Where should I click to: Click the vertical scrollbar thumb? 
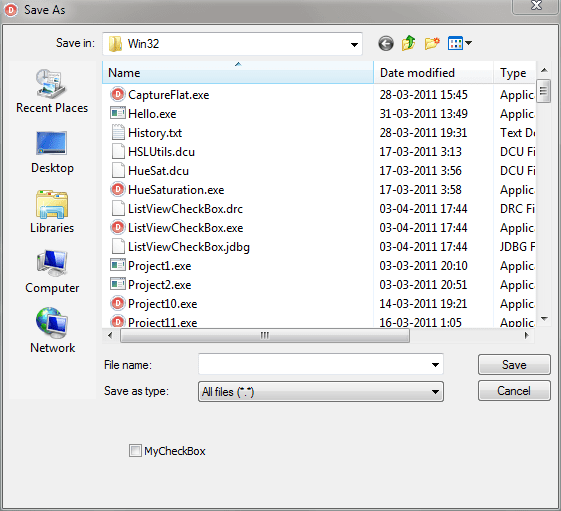(544, 91)
